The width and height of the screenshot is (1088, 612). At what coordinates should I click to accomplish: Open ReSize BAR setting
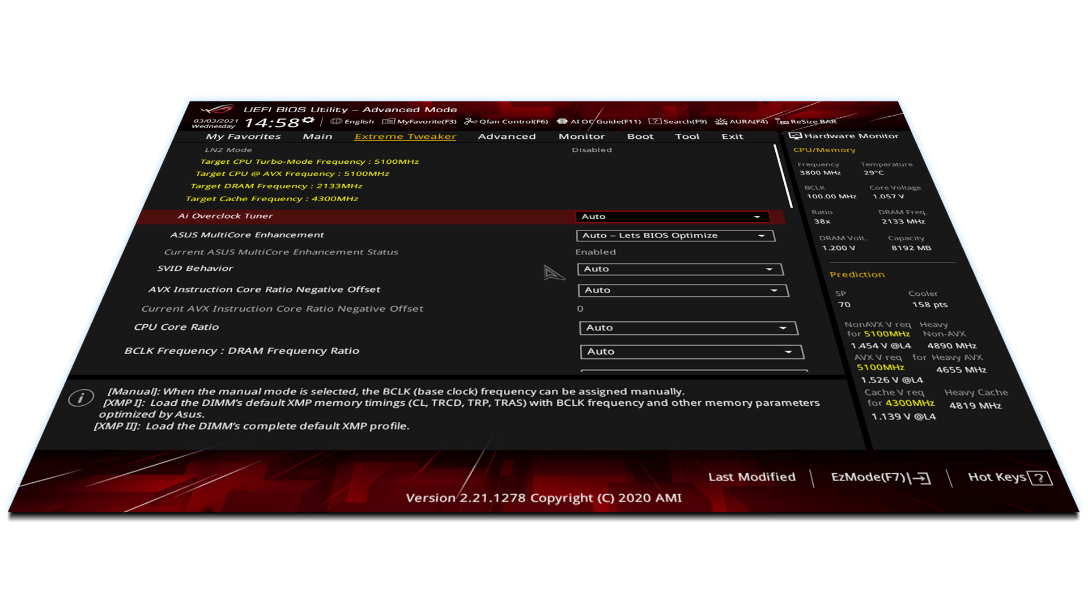806,121
